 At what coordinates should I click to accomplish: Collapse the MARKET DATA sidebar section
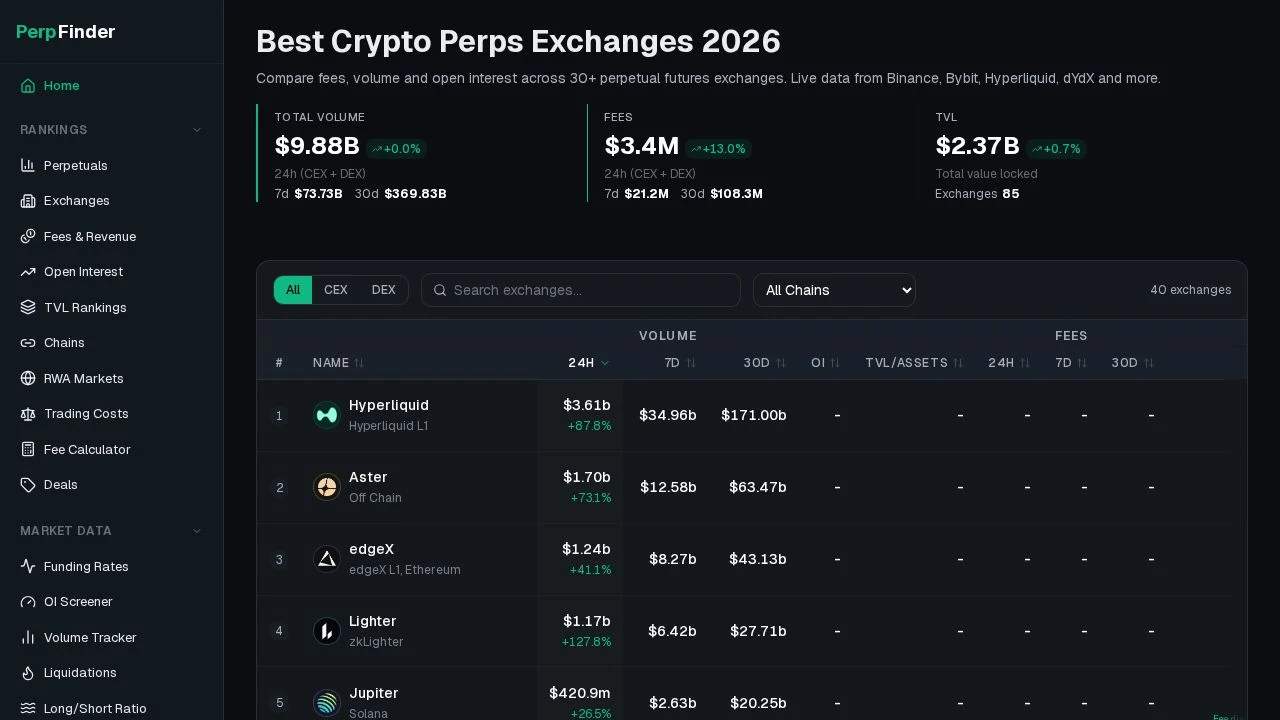[196, 531]
